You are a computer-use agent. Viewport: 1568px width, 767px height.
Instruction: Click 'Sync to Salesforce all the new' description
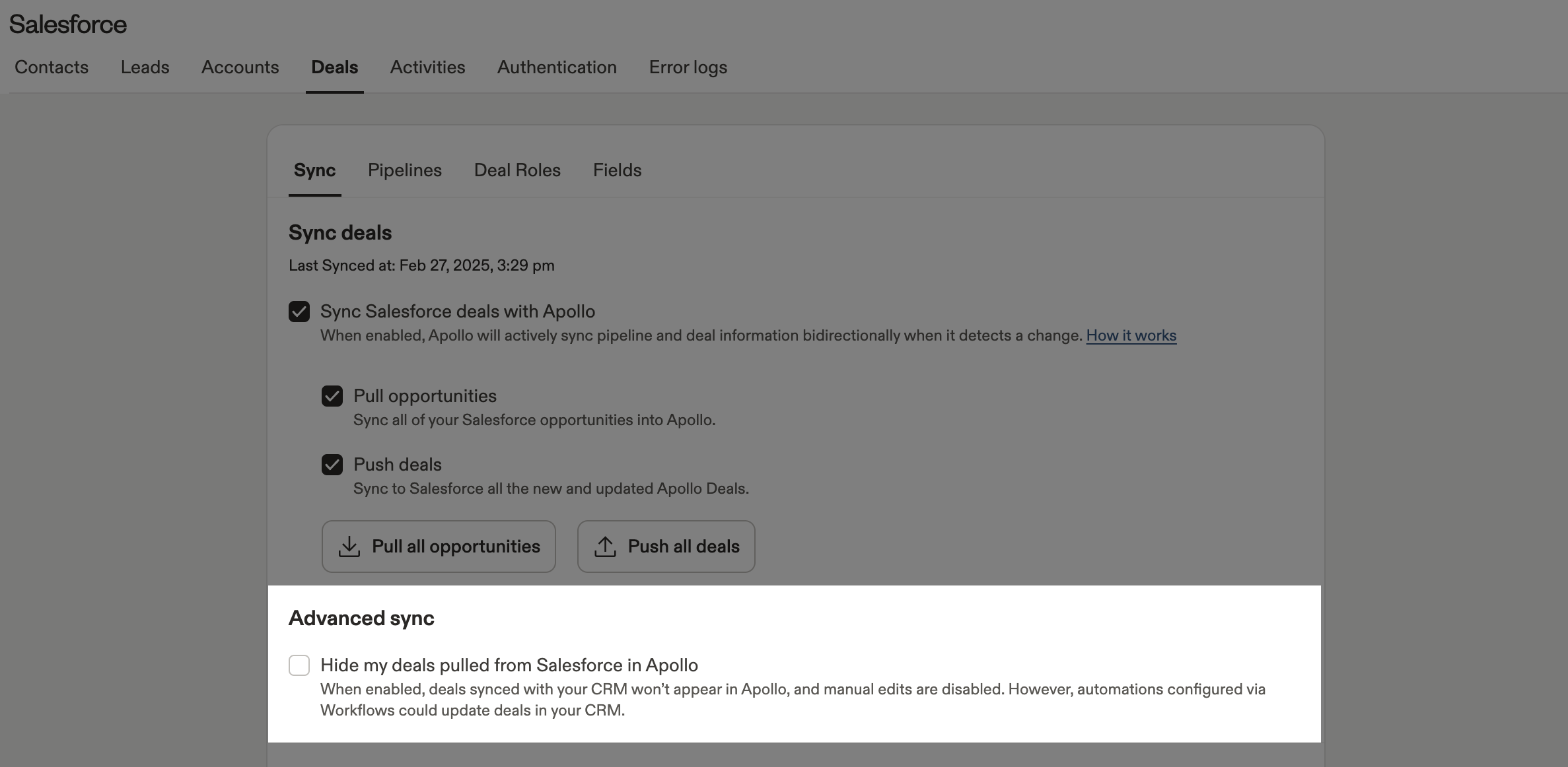(551, 488)
